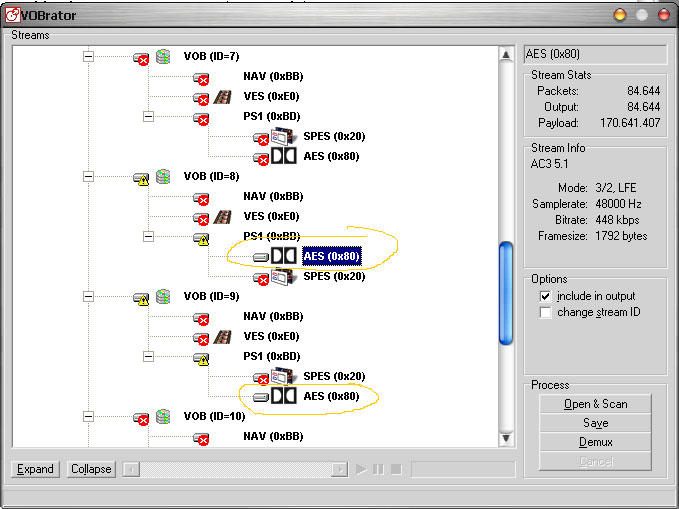
Task: Toggle the excluded state icon of SPES (0x20) in VOB ID=8
Action: point(261,279)
